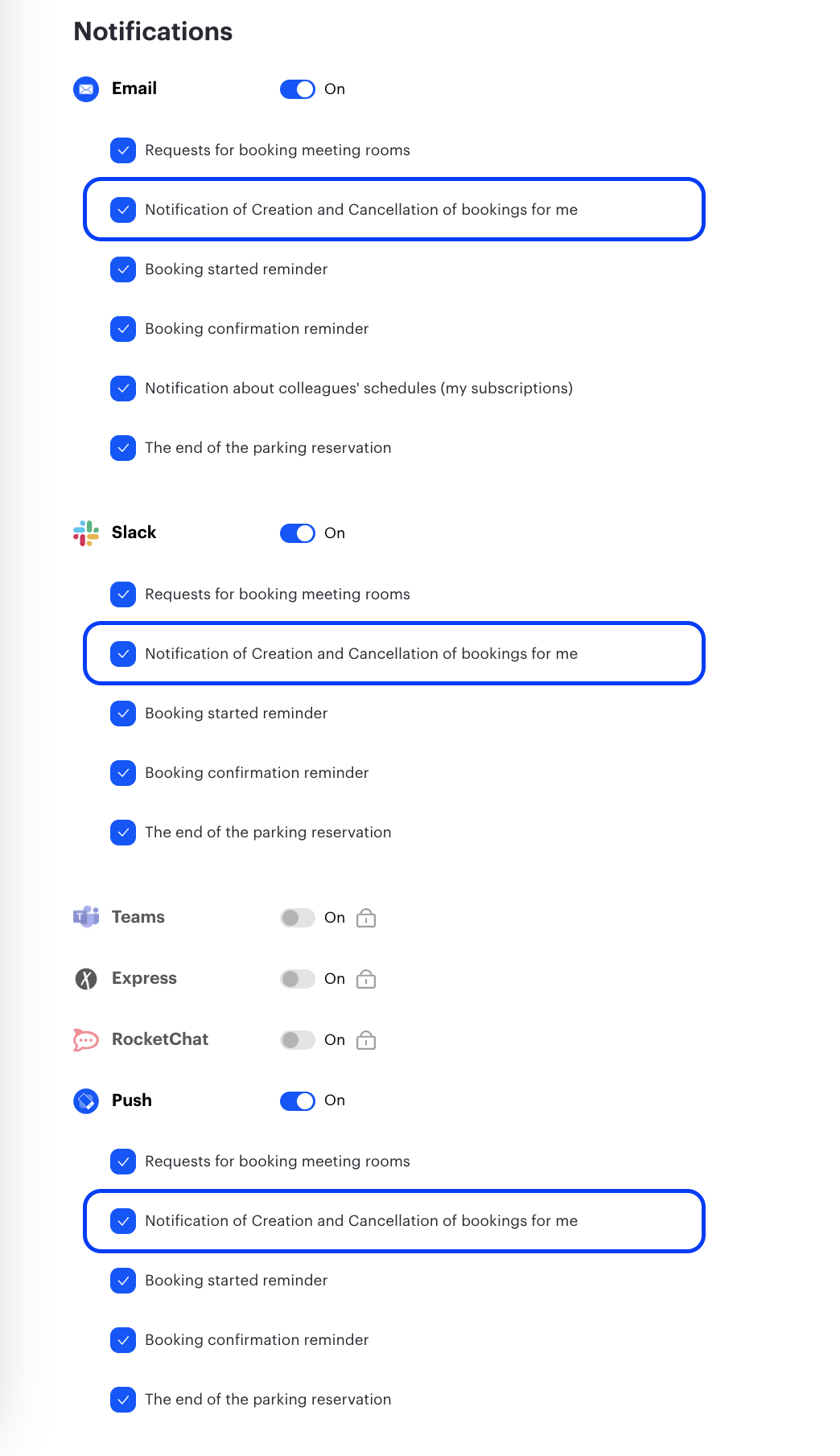Click the Push notifications phone icon

(x=86, y=1100)
